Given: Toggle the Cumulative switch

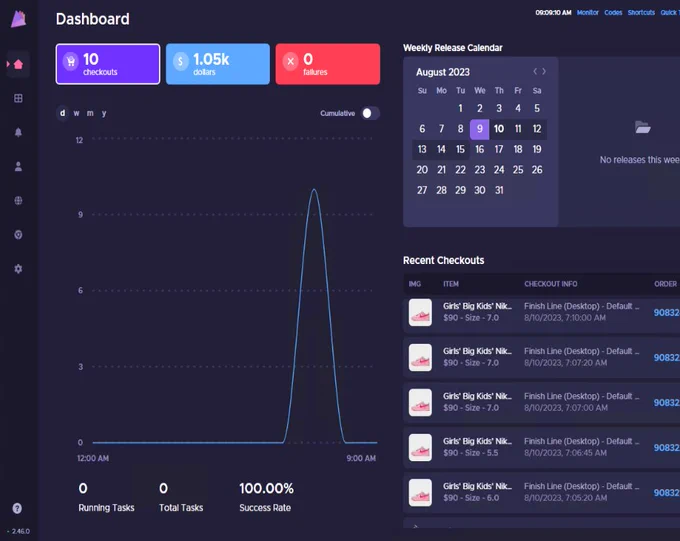Looking at the screenshot, I should coord(371,113).
